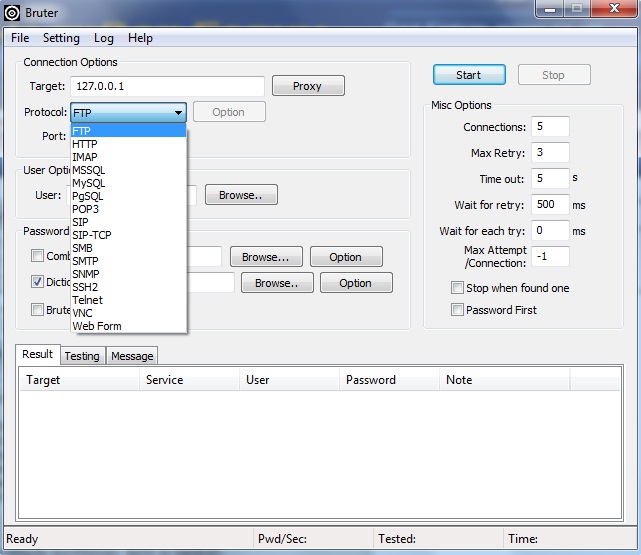Viewport: 641px width, 555px height.
Task: Click the Target address input field
Action: coord(167,86)
